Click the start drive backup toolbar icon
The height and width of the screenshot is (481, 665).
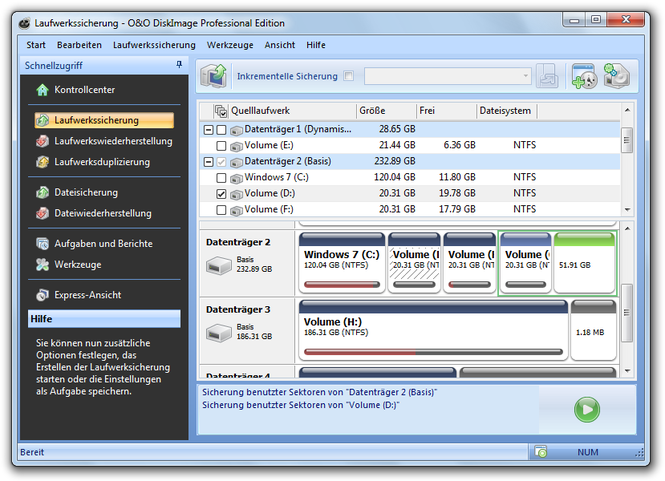[213, 76]
